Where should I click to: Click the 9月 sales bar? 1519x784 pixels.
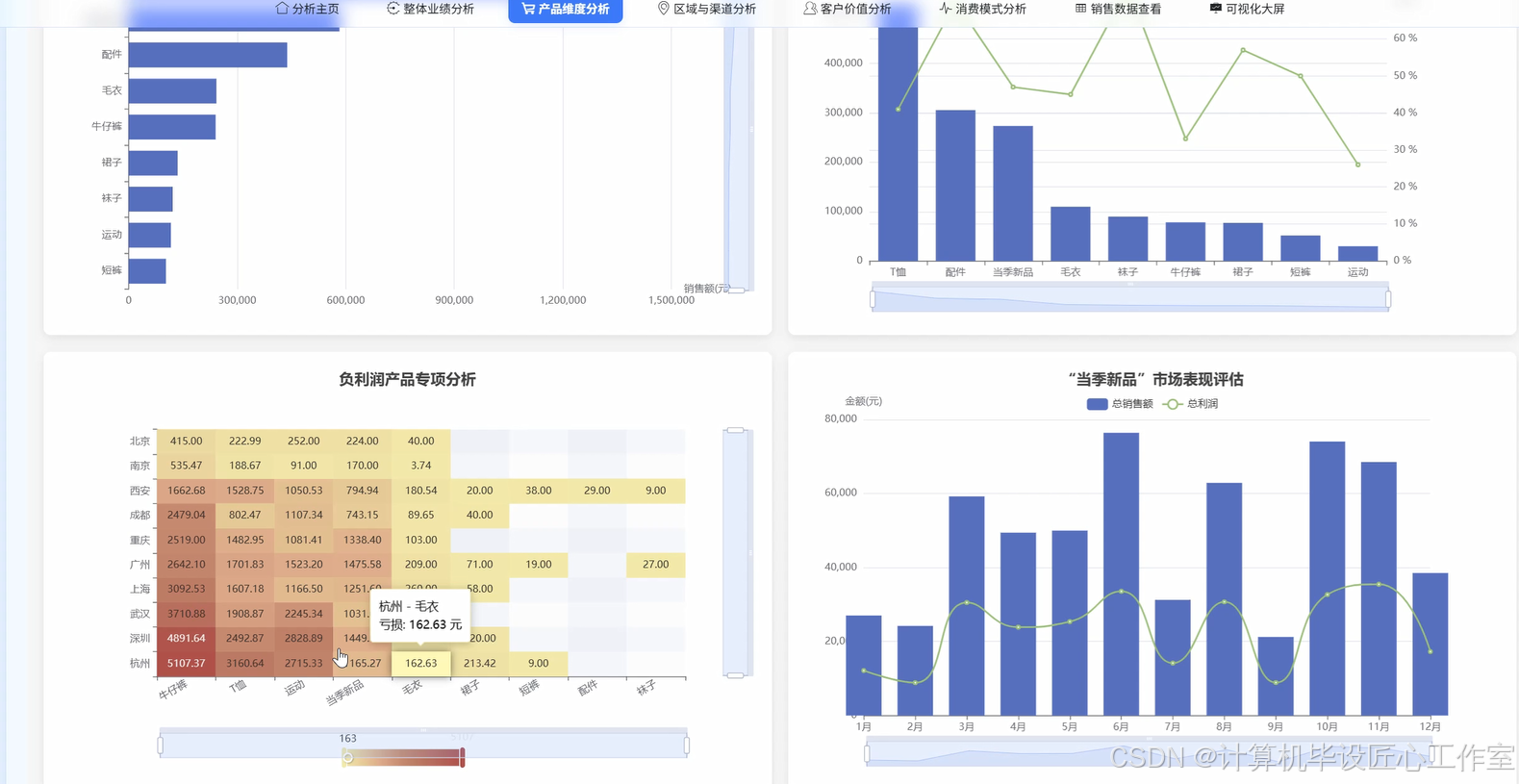click(1276, 676)
